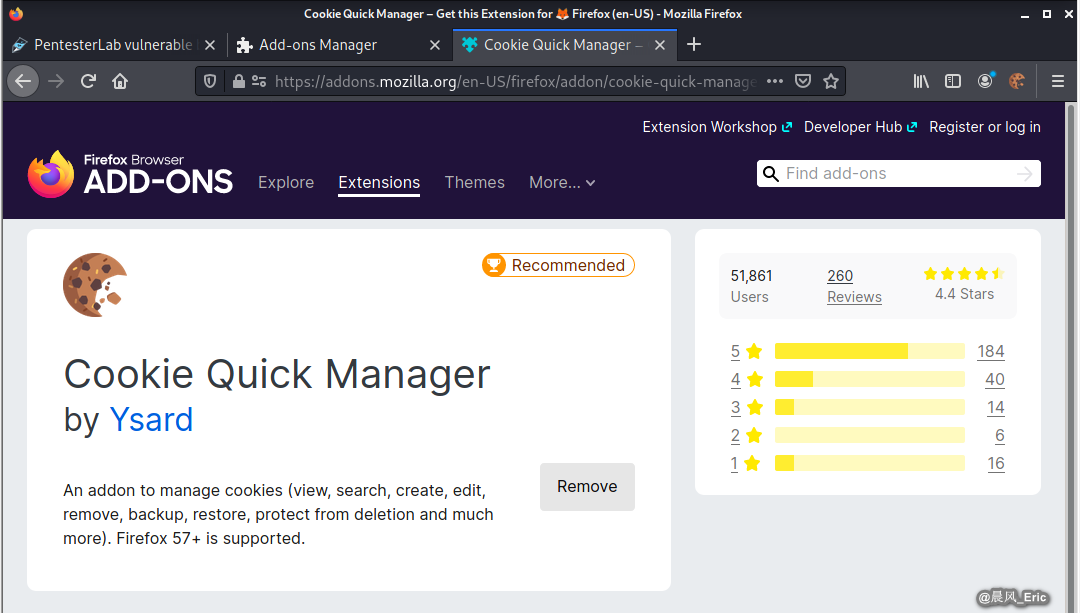Open the Themes section
Image resolution: width=1080 pixels, height=613 pixels.
[474, 182]
